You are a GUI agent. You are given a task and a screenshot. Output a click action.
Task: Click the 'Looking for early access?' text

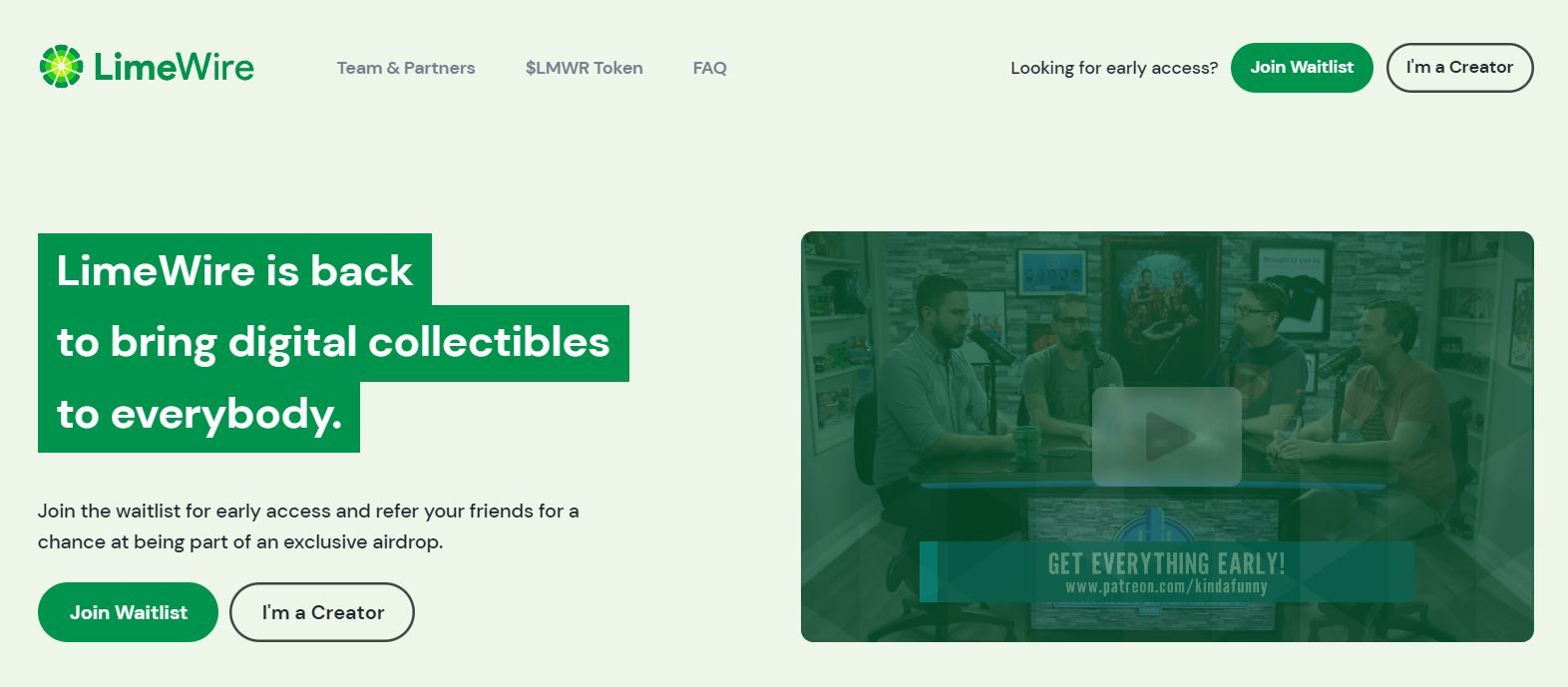pos(1114,68)
